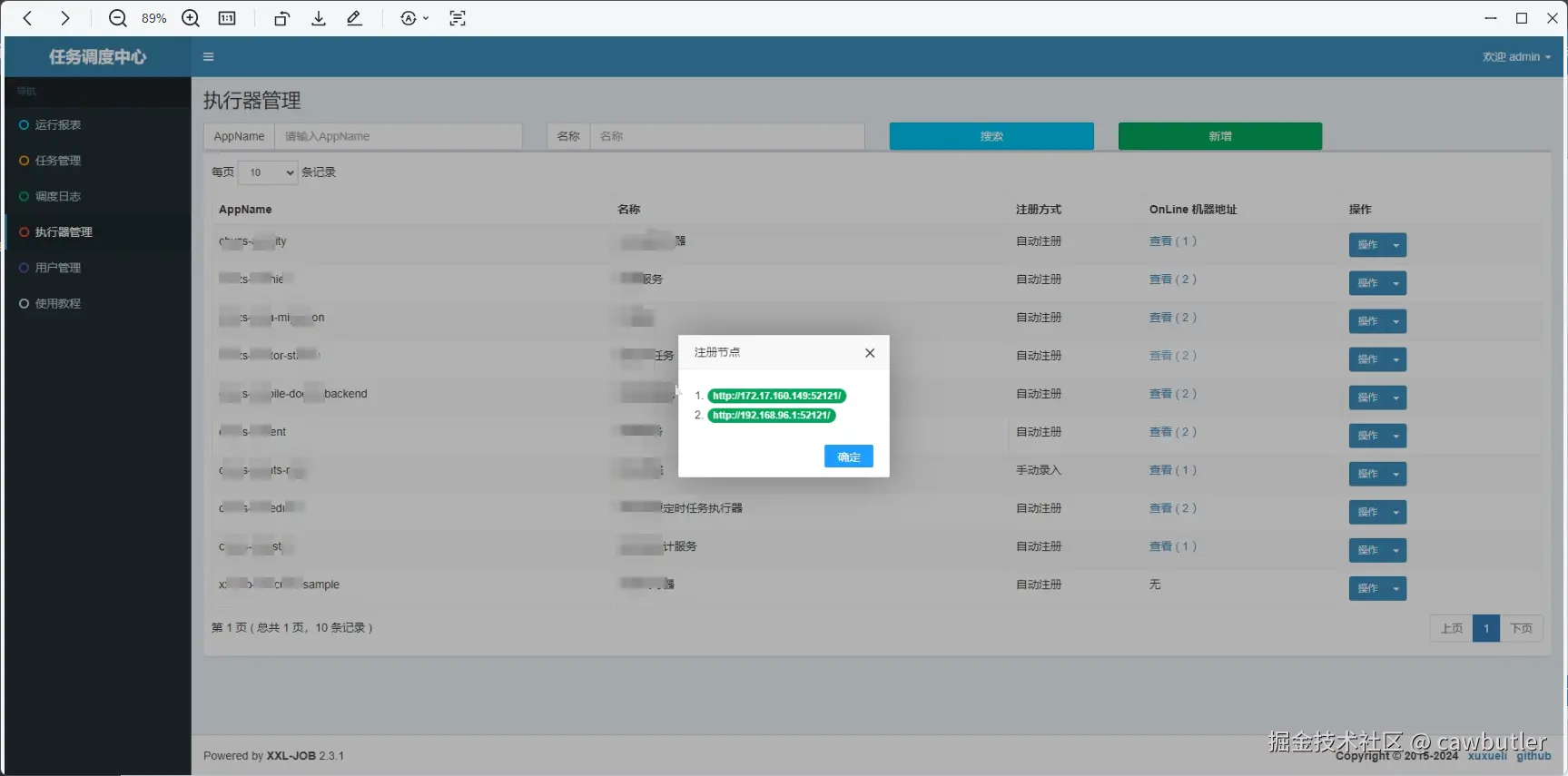Image resolution: width=1568 pixels, height=776 pixels.
Task: Click 查看(1) in 计服务 row
Action: [x=1173, y=546]
